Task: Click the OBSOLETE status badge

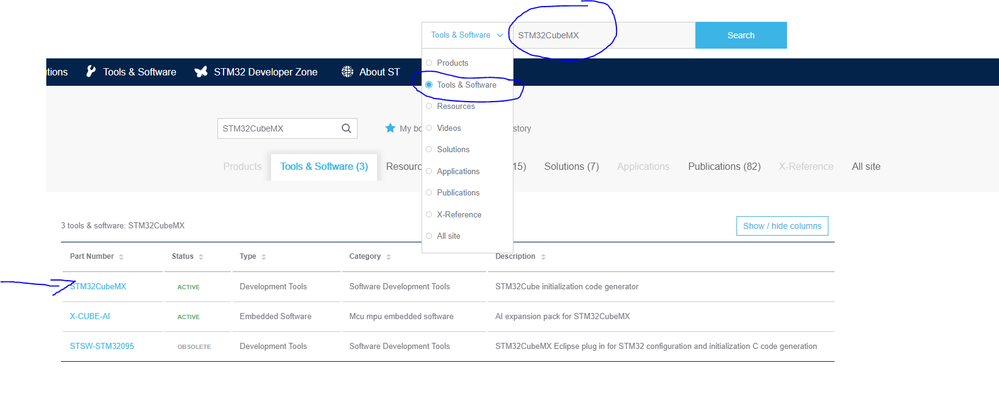Action: 194,347
